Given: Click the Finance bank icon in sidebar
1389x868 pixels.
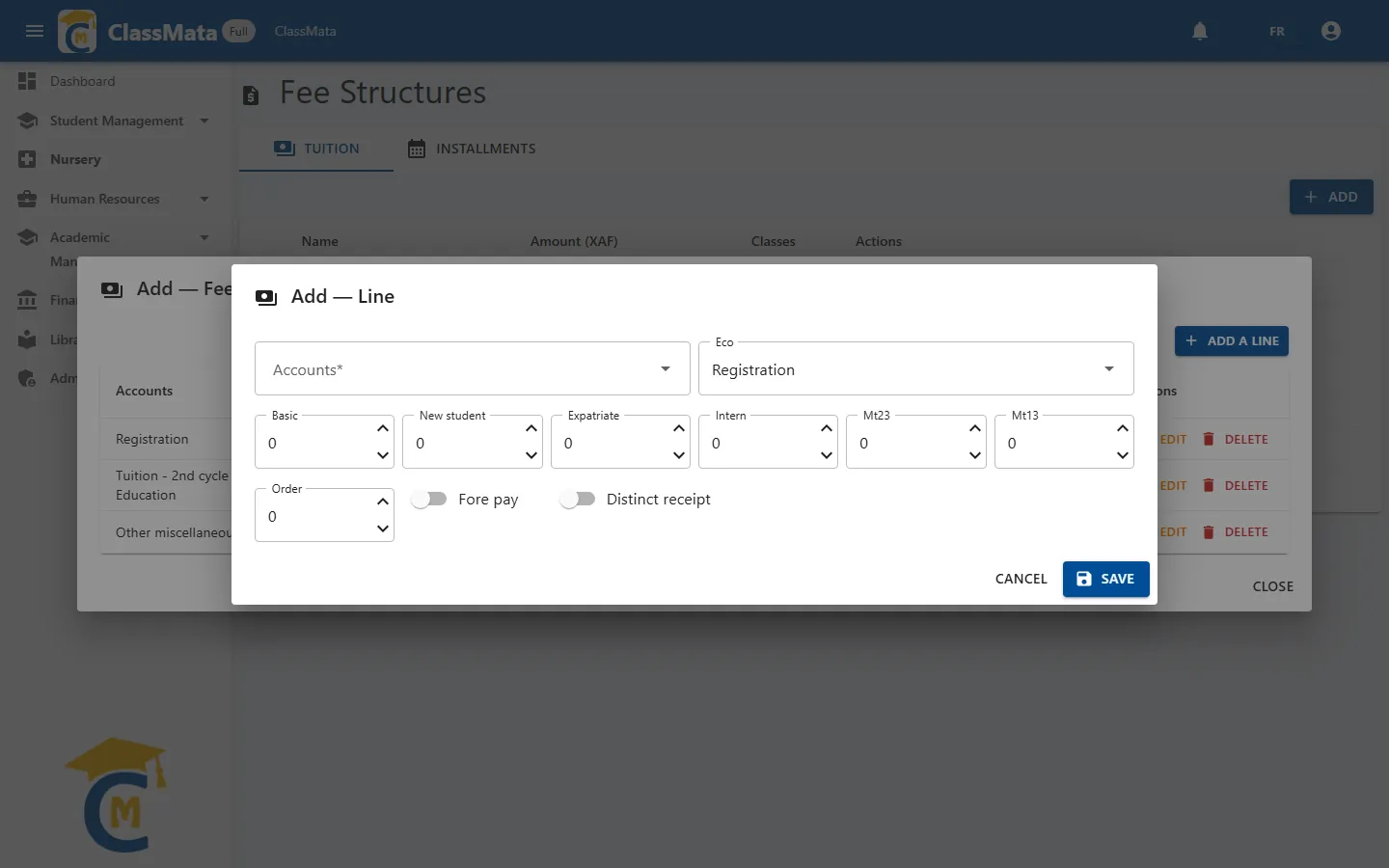Looking at the screenshot, I should [27, 300].
